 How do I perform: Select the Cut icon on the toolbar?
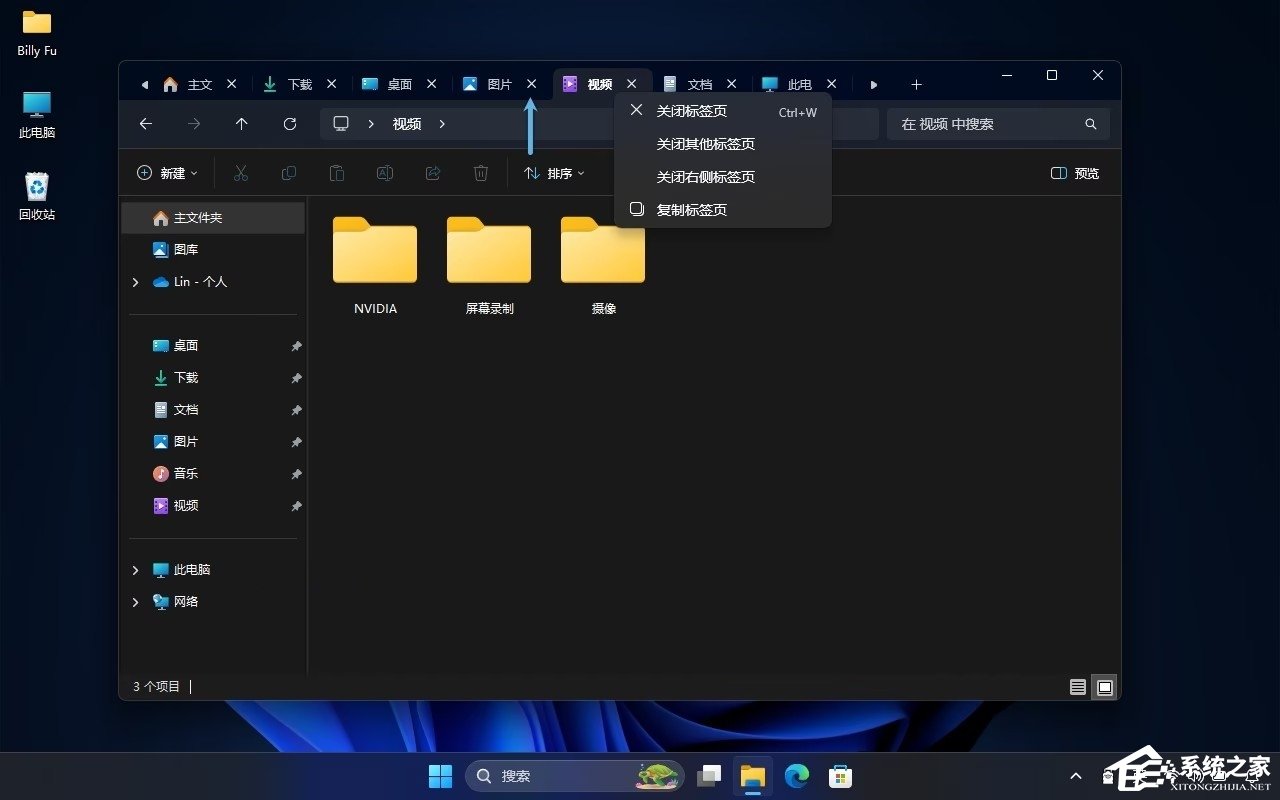tap(240, 173)
